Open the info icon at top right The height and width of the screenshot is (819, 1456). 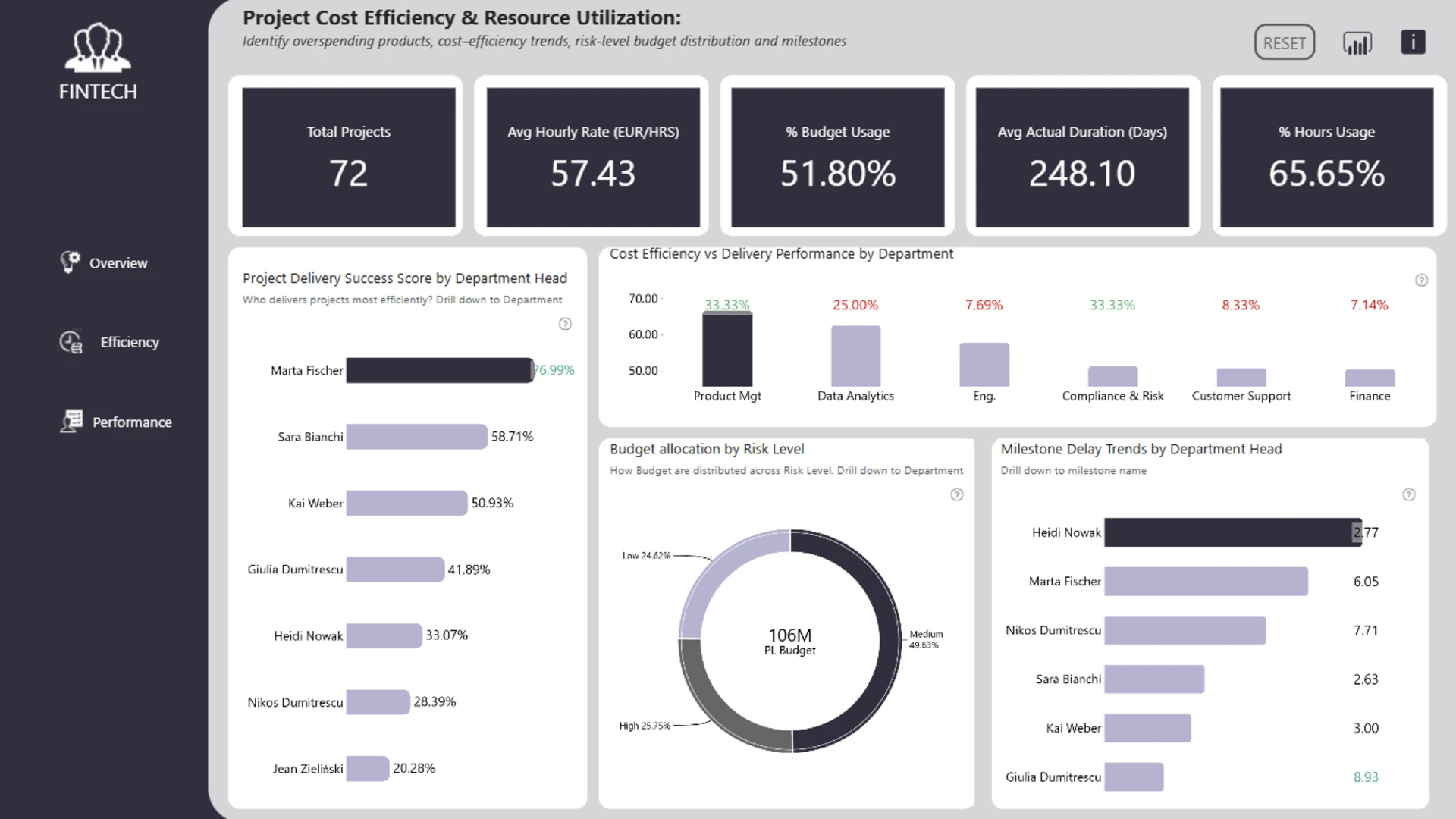[x=1413, y=42]
